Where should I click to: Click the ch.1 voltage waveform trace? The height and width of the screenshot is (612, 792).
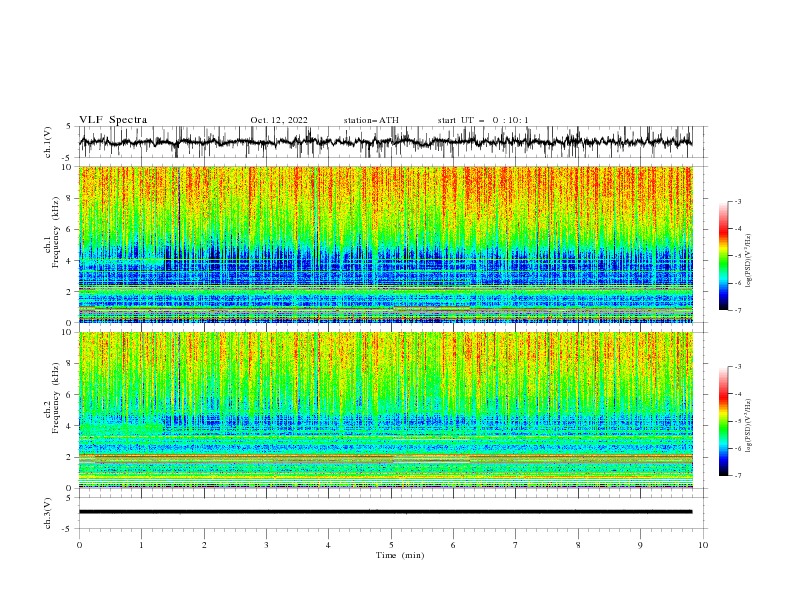pyautogui.click(x=385, y=142)
